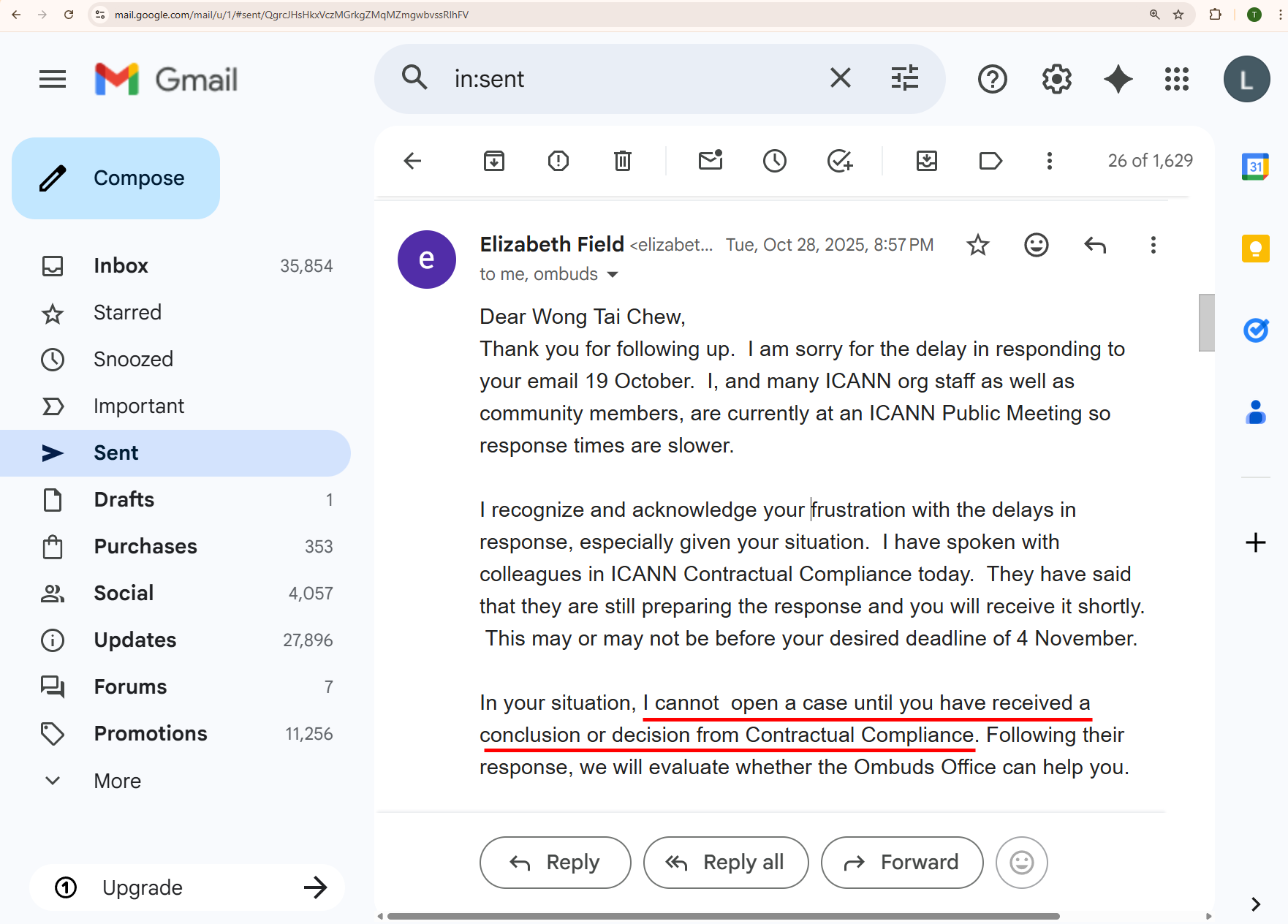Open Google Keep side panel
The height and width of the screenshot is (924, 1288).
point(1256,249)
